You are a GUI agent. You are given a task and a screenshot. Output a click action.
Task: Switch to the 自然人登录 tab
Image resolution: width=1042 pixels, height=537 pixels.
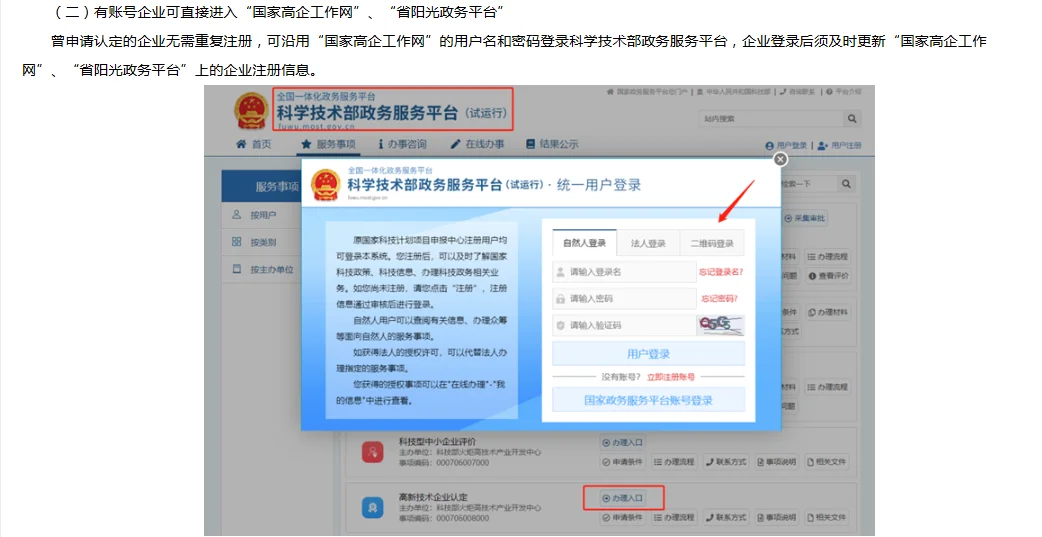click(584, 243)
